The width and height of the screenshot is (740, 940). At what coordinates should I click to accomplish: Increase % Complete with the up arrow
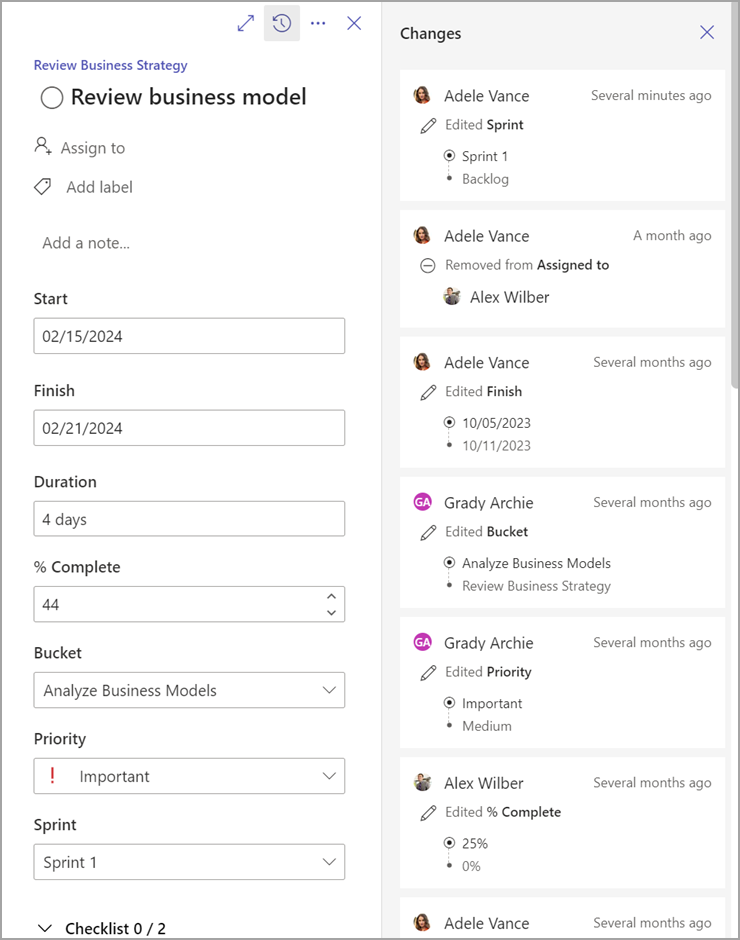pyautogui.click(x=331, y=597)
